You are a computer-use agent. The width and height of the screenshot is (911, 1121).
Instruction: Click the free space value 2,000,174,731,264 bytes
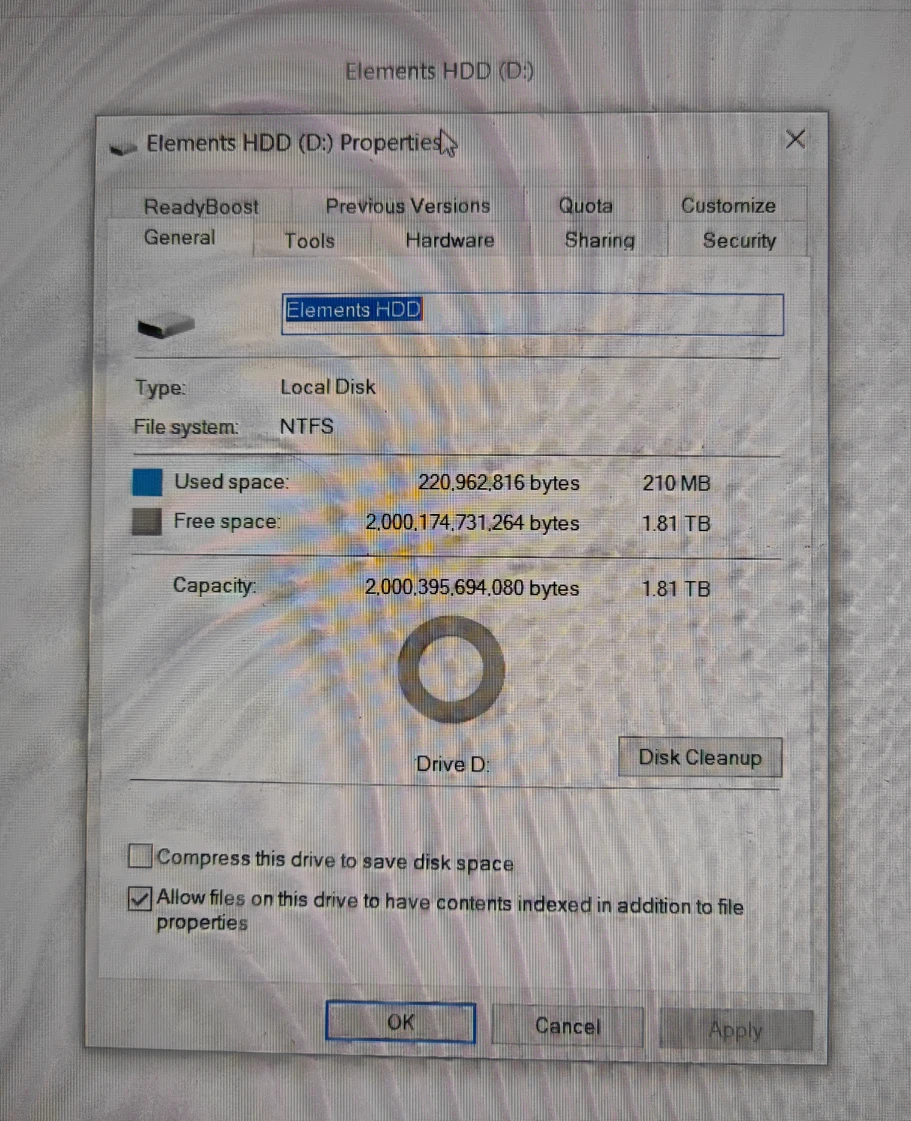472,523
